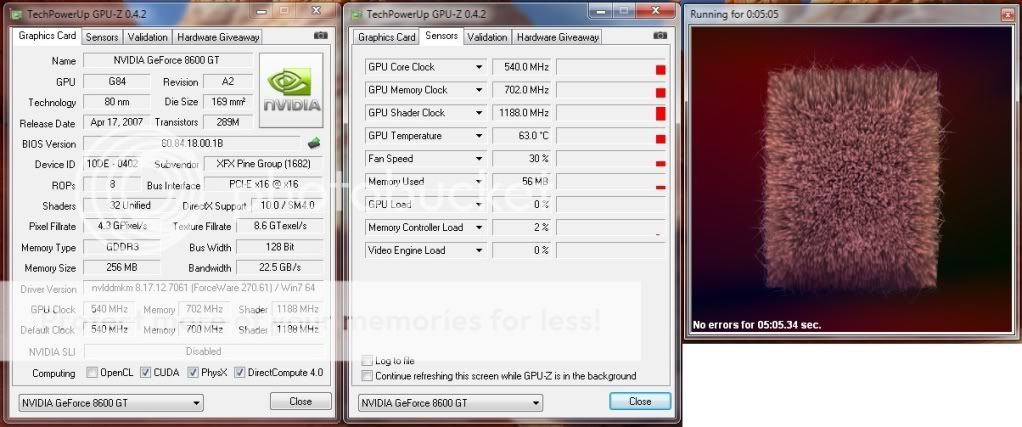Screen dimensions: 1022x427
Task: Toggle the CUDA checkbox
Action: [146, 373]
